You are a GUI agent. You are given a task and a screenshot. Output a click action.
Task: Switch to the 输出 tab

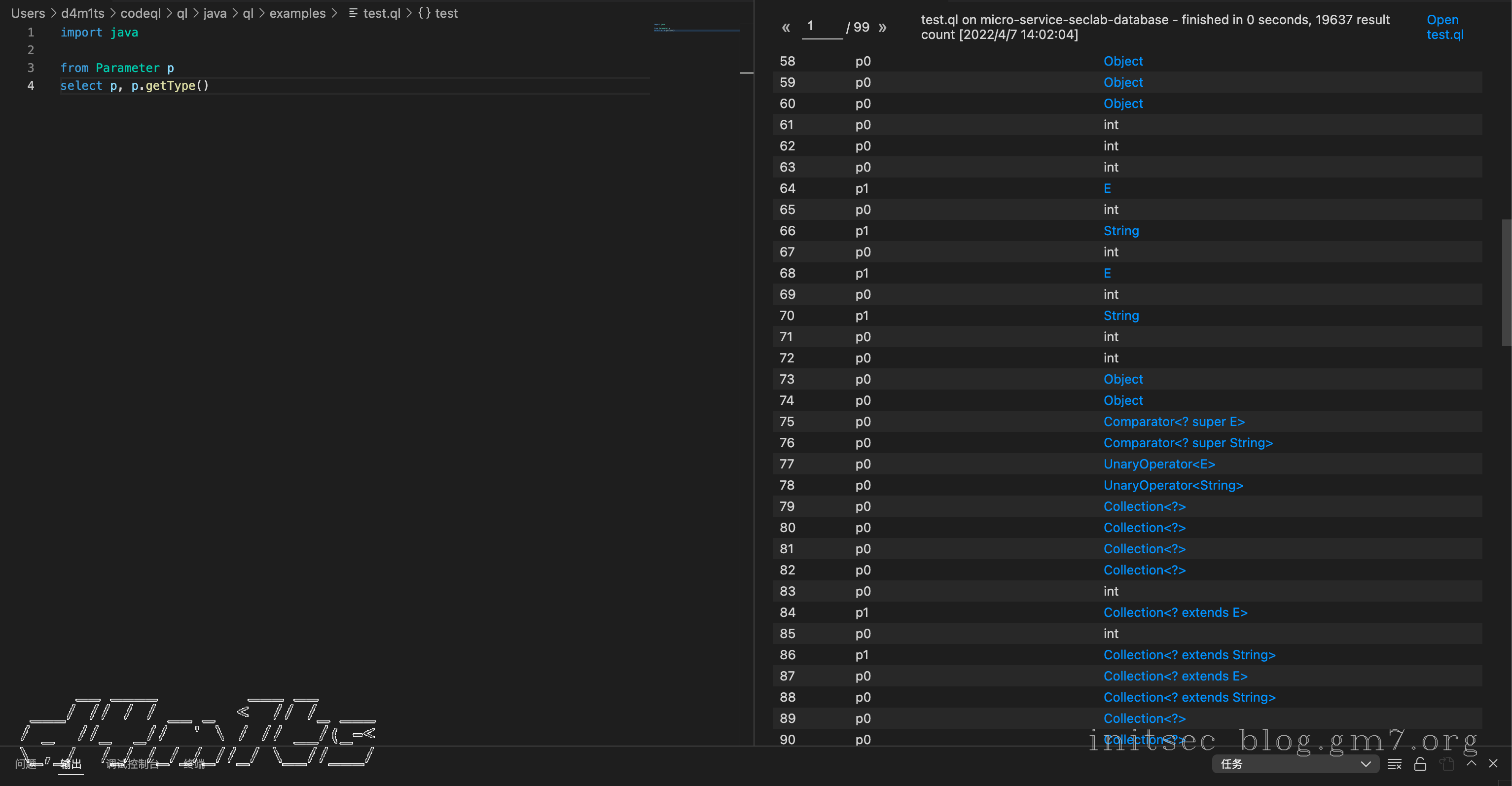[71, 764]
